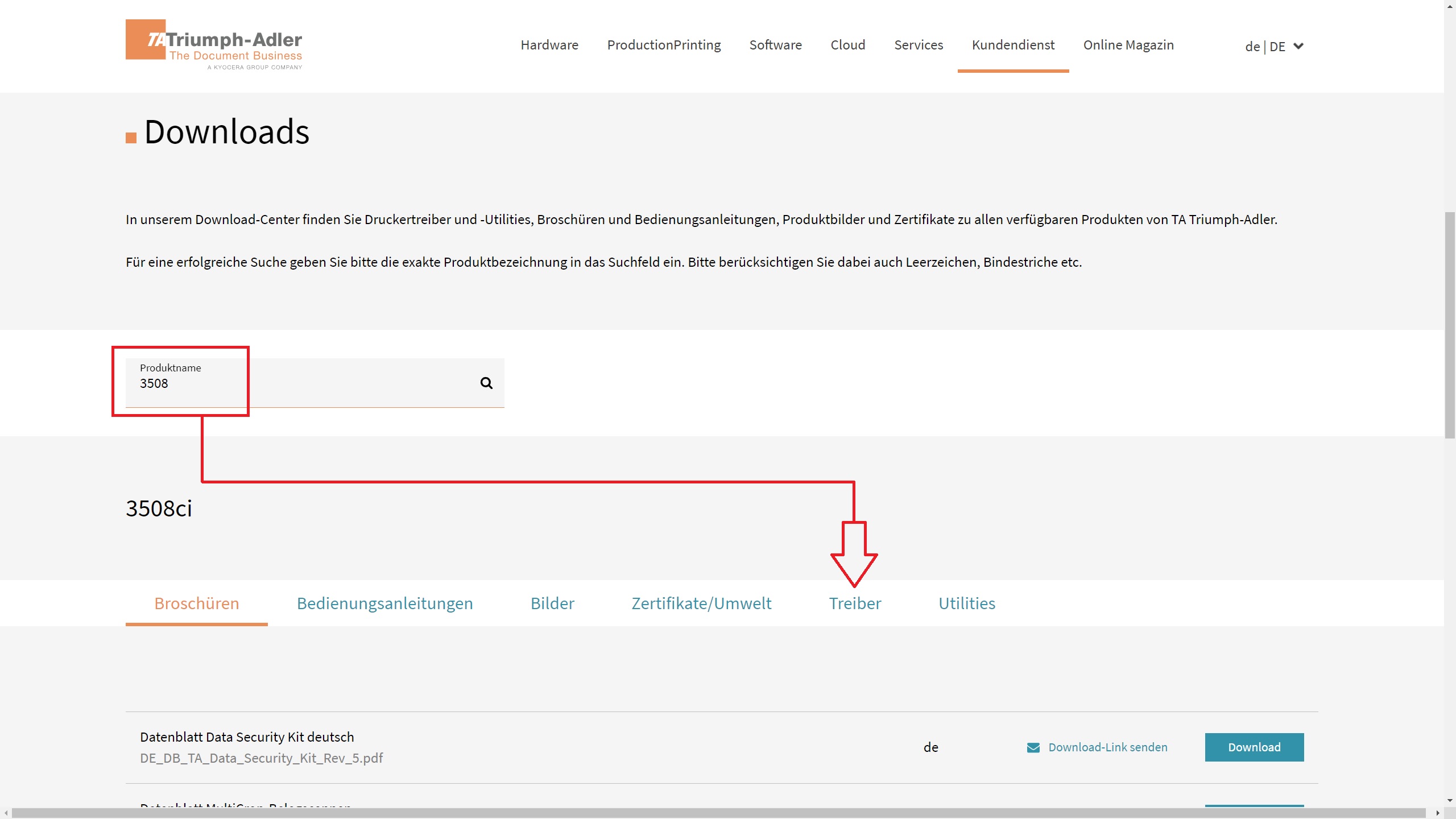This screenshot has height=819, width=1456.
Task: Click the 3508ci product heading
Action: (159, 508)
